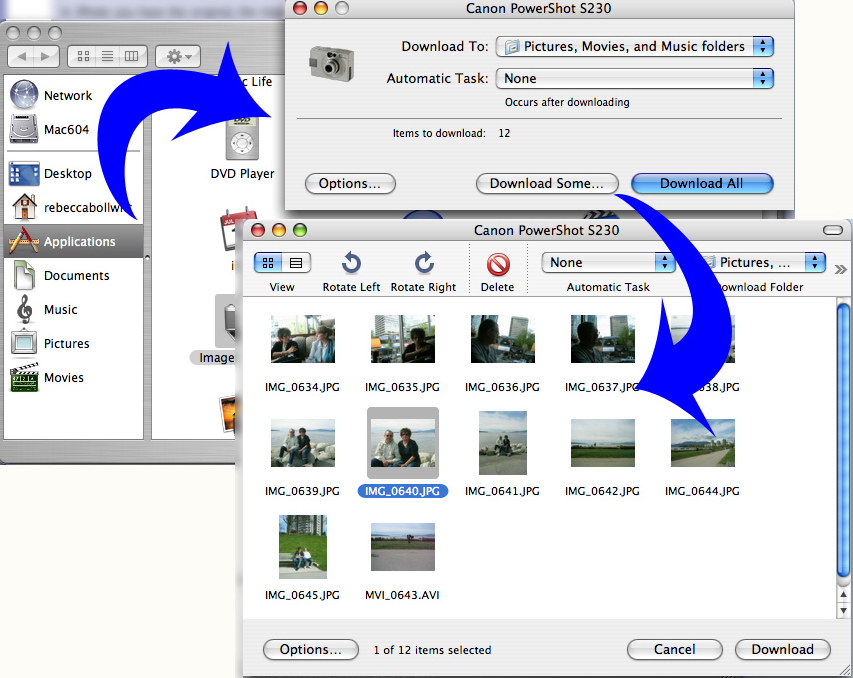The height and width of the screenshot is (678, 853).
Task: Select thumbnail IMG_0634.JPG
Action: coord(302,339)
